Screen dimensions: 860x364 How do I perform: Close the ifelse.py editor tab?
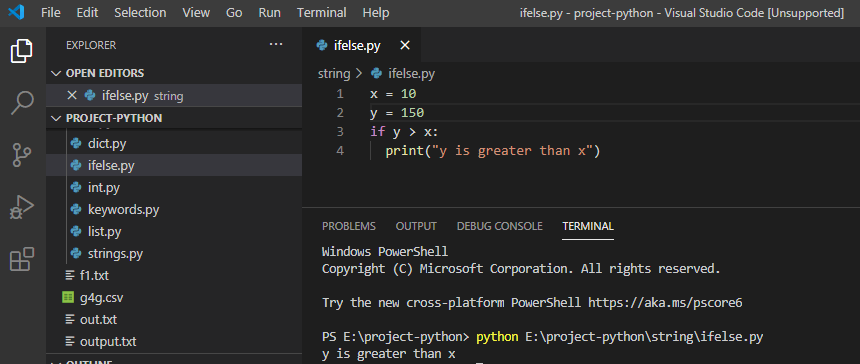[x=405, y=46]
